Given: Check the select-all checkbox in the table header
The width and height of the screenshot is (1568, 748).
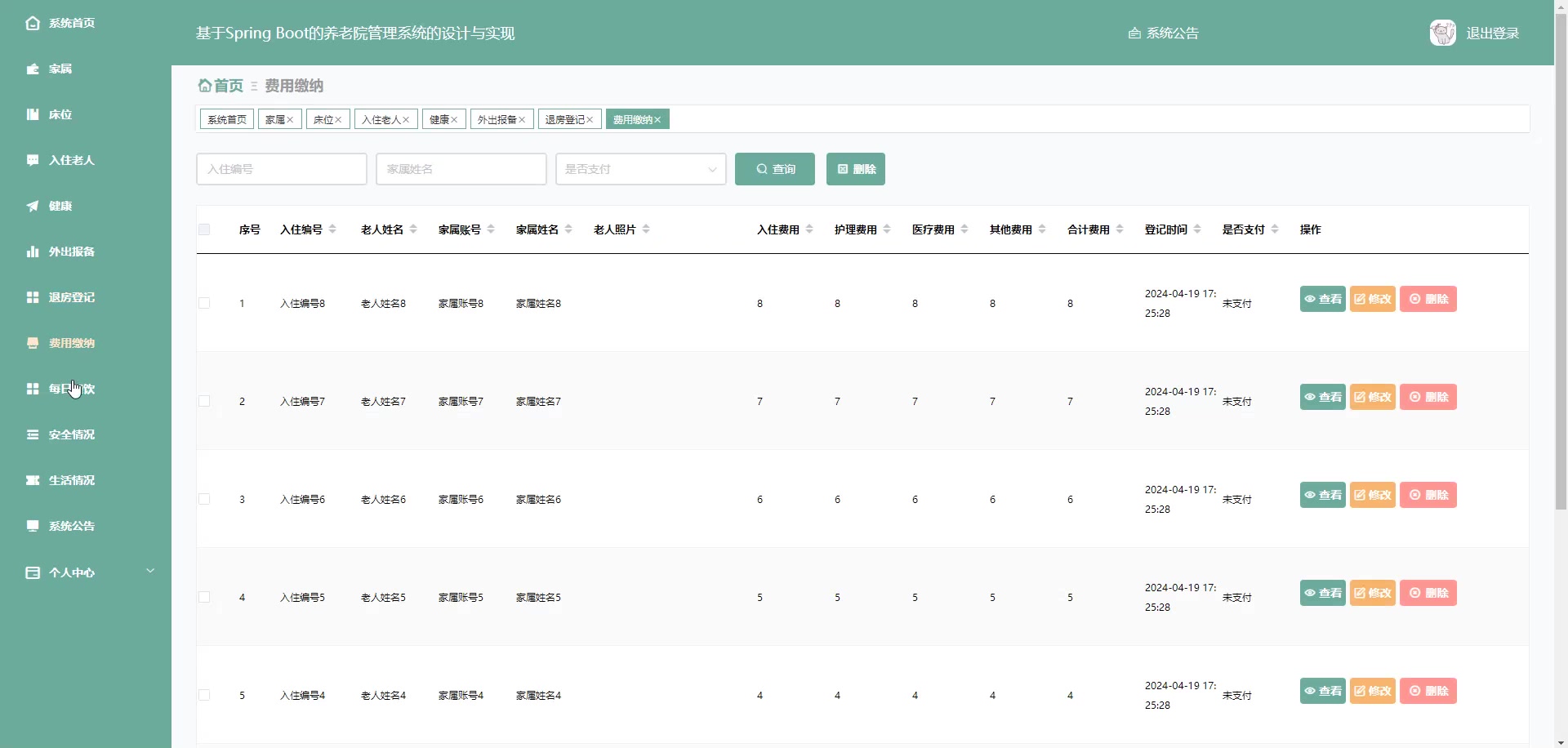Looking at the screenshot, I should click(204, 229).
